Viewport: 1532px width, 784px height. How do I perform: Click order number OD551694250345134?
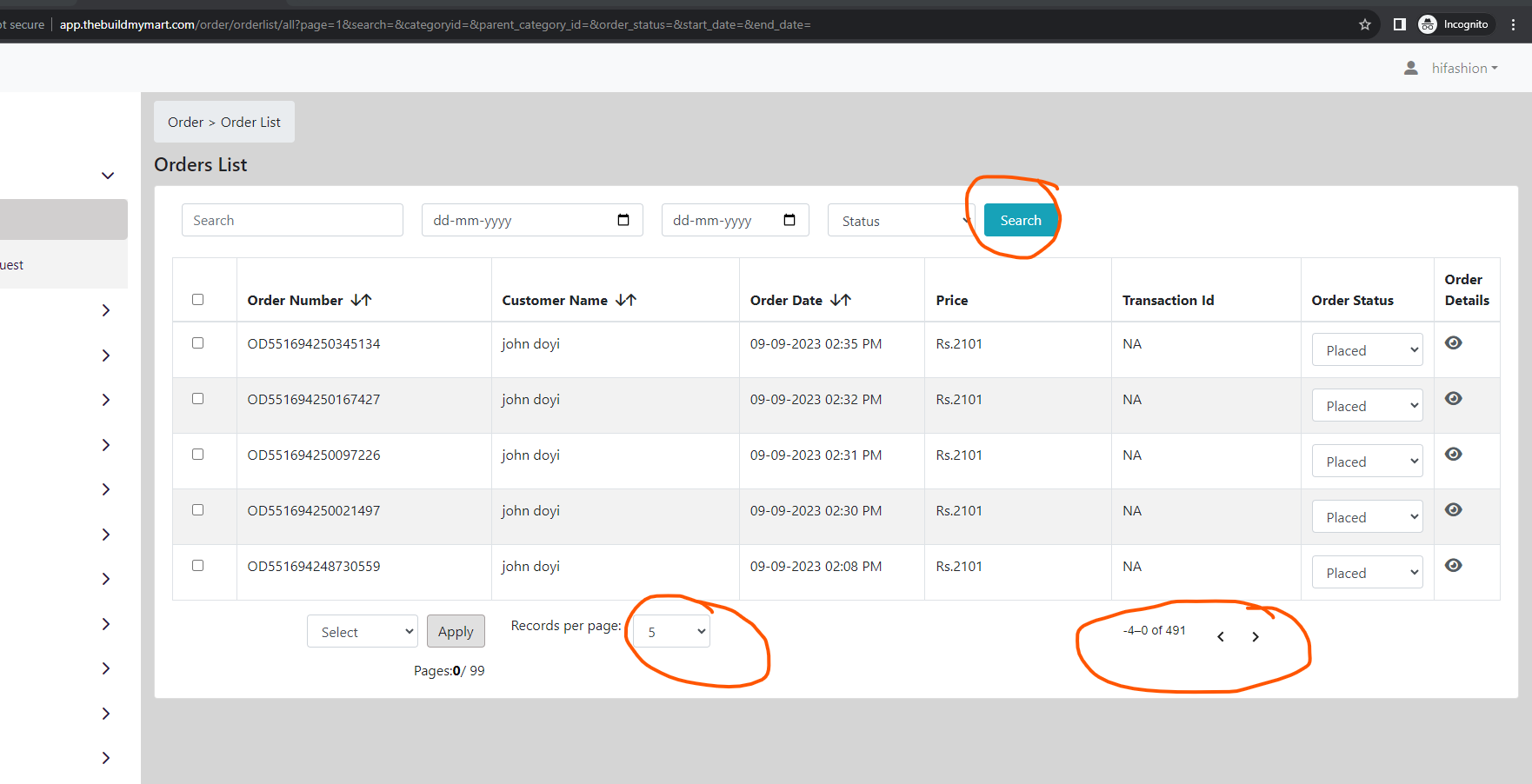[314, 343]
